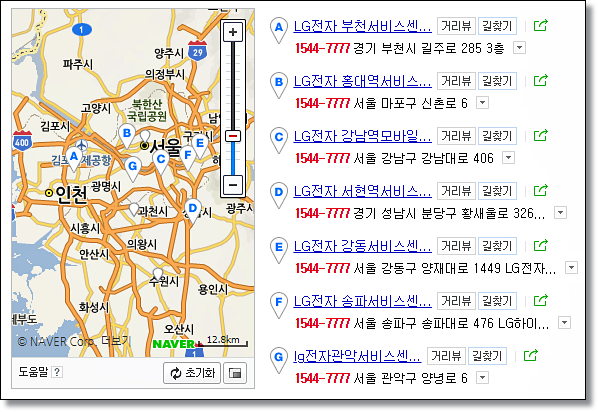Click 길찾기 for 송파서비스센터
Screen dimensions: 598x412
click(497, 301)
